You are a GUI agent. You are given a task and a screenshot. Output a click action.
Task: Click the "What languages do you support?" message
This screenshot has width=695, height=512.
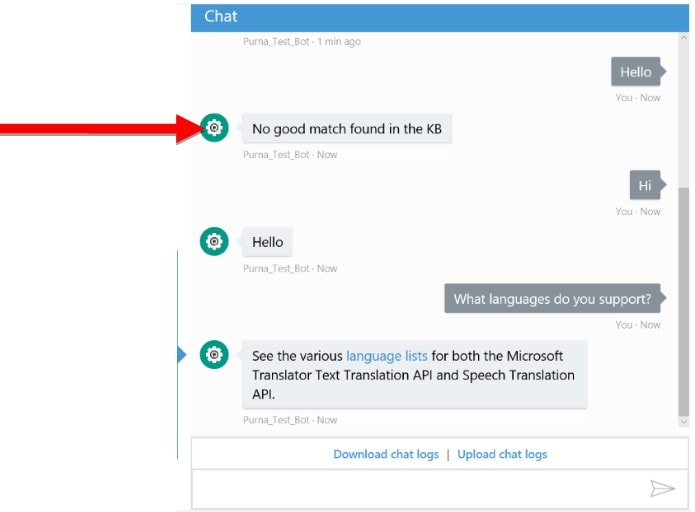tap(552, 298)
